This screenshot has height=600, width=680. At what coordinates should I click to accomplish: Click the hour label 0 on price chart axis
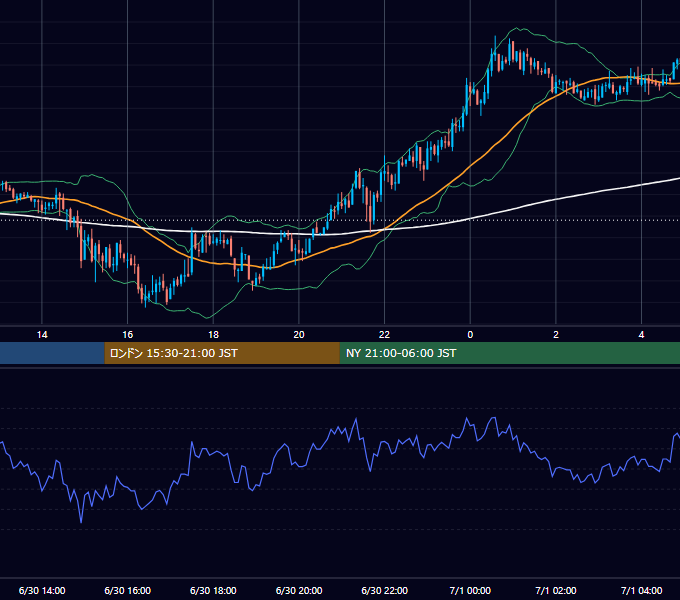click(x=470, y=335)
